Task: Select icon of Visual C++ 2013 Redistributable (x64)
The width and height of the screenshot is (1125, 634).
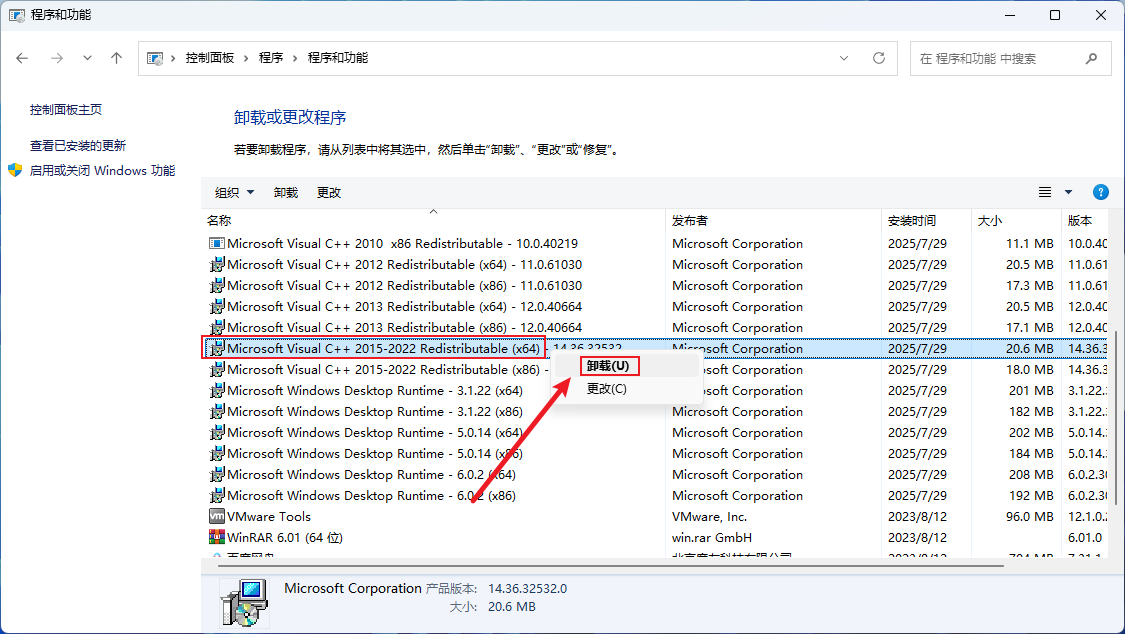Action: coord(217,306)
